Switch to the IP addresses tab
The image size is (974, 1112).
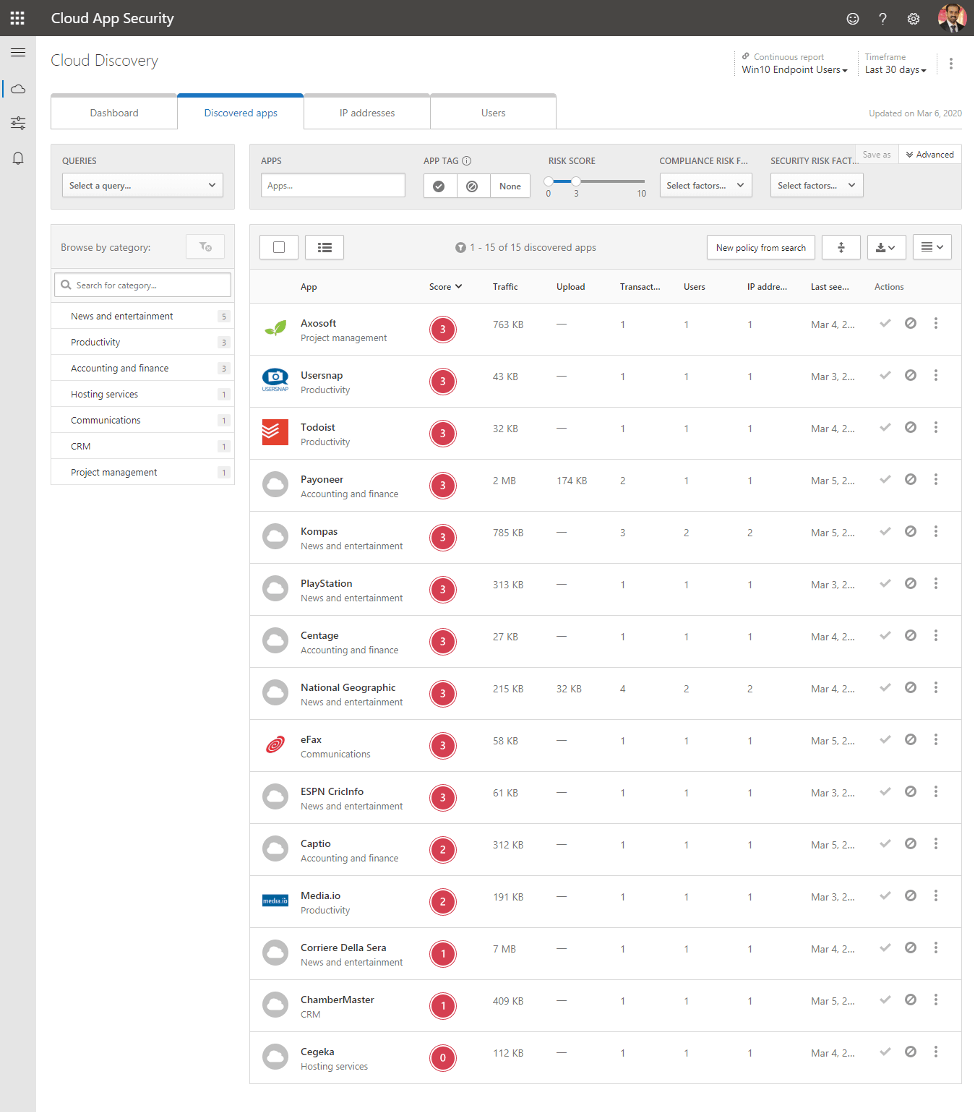click(367, 113)
